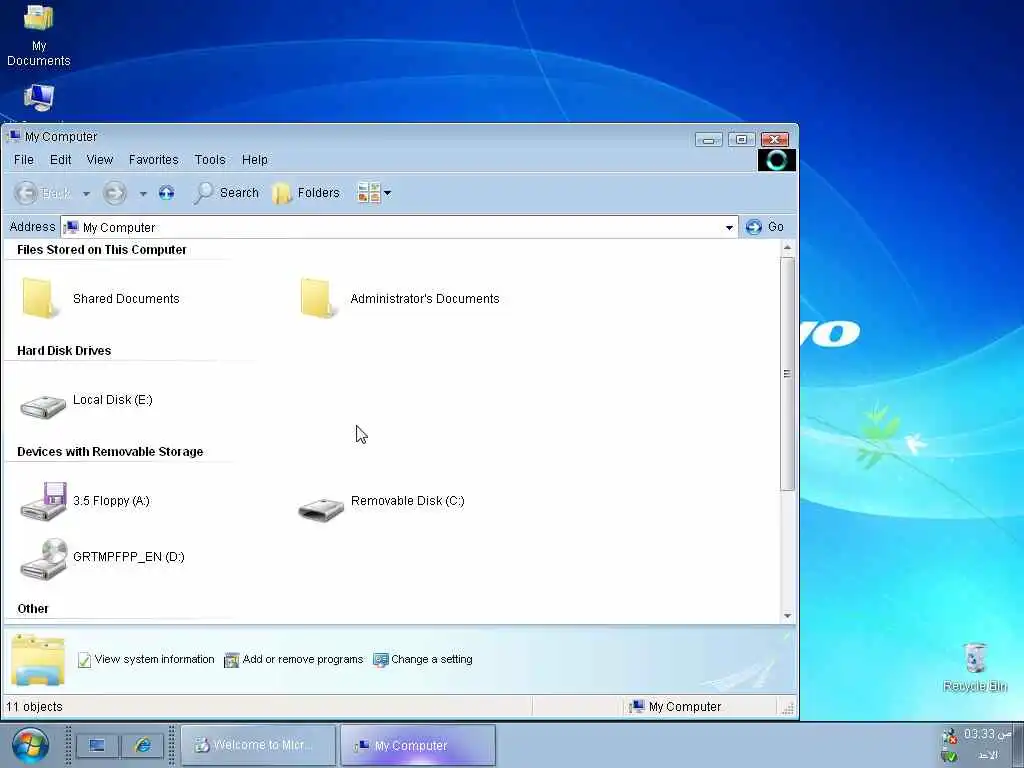This screenshot has height=768, width=1024.
Task: Open the Tools menu
Action: [210, 159]
